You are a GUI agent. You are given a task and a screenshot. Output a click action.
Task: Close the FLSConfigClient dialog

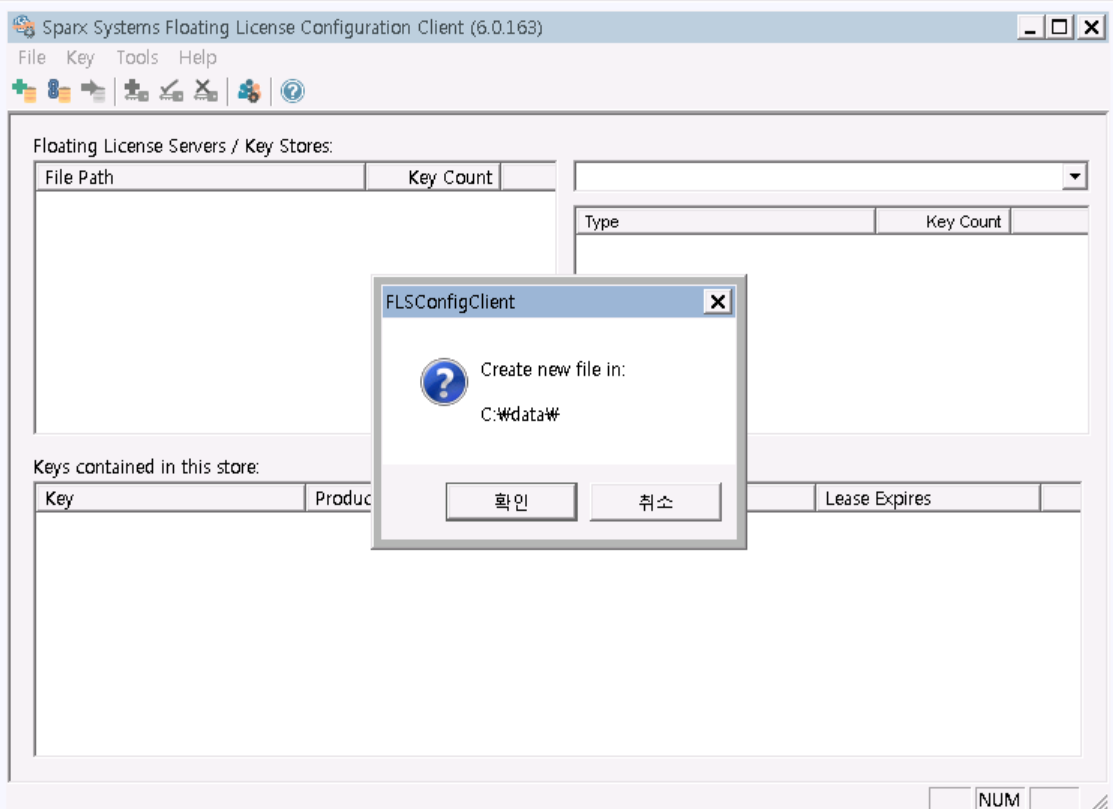pyautogui.click(x=718, y=302)
